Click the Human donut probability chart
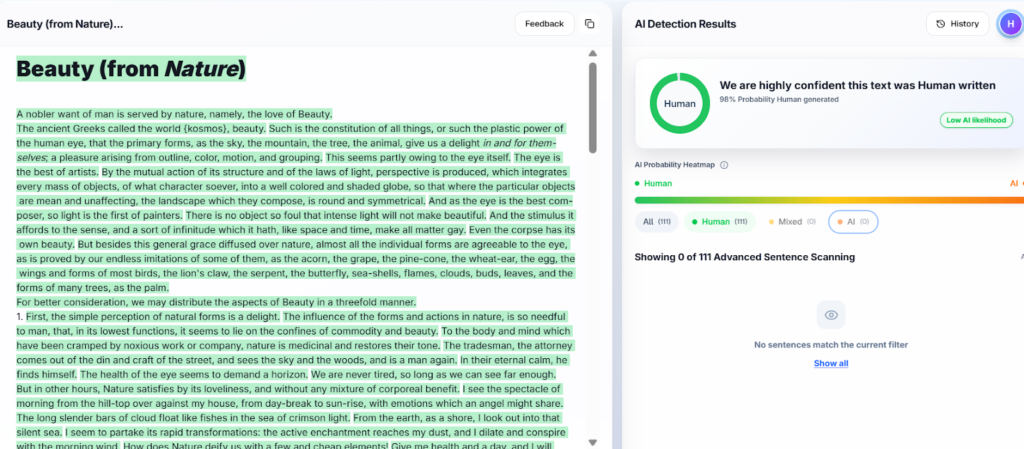This screenshot has width=1024, height=449. click(x=679, y=103)
